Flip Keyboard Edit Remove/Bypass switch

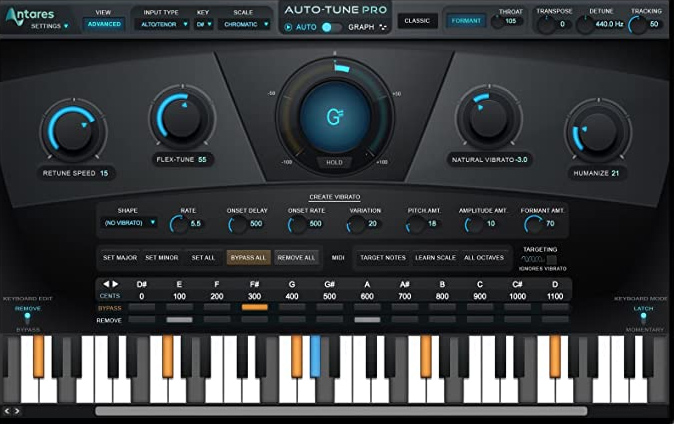(28, 319)
